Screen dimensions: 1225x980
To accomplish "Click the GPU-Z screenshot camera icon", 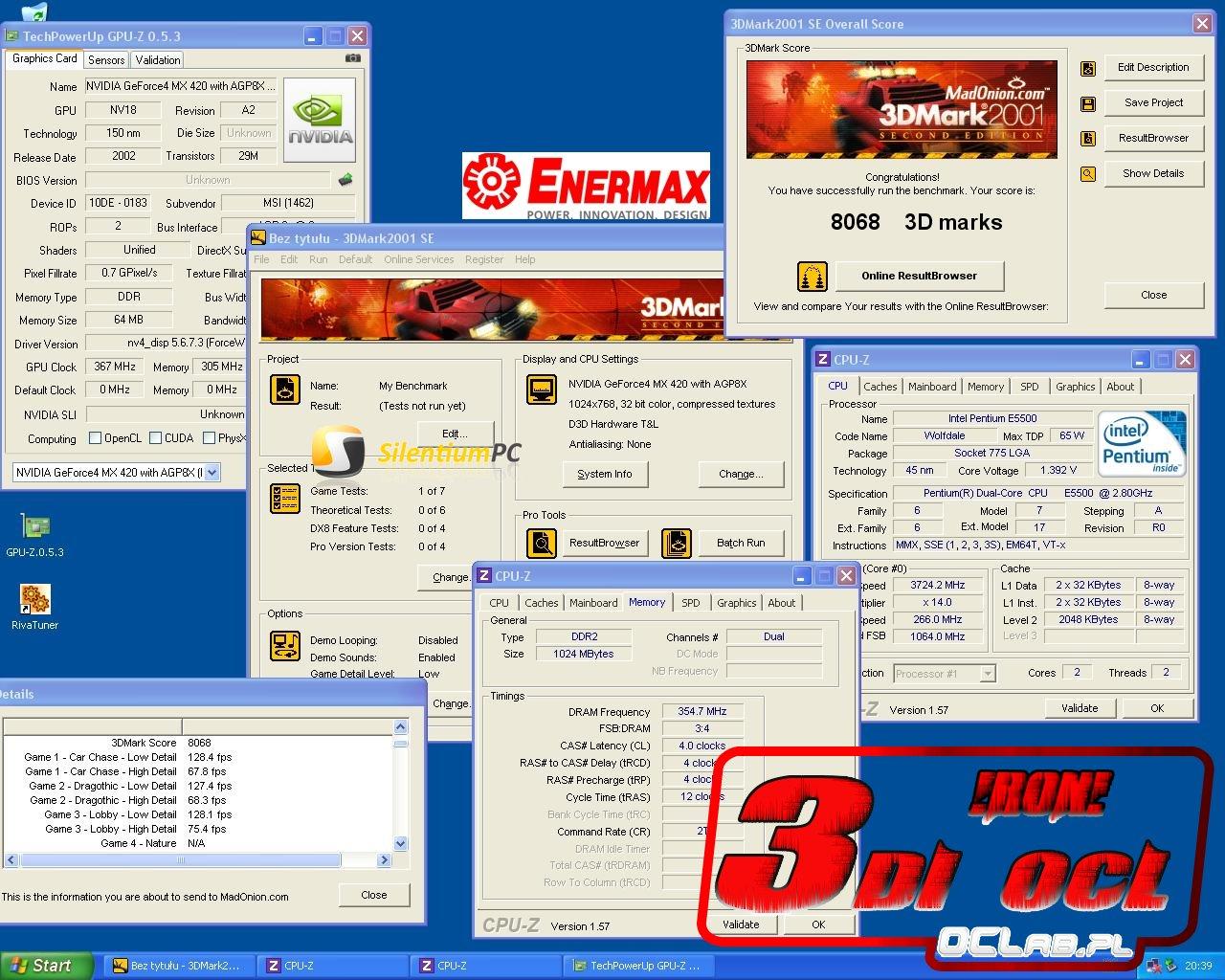I will point(352,58).
